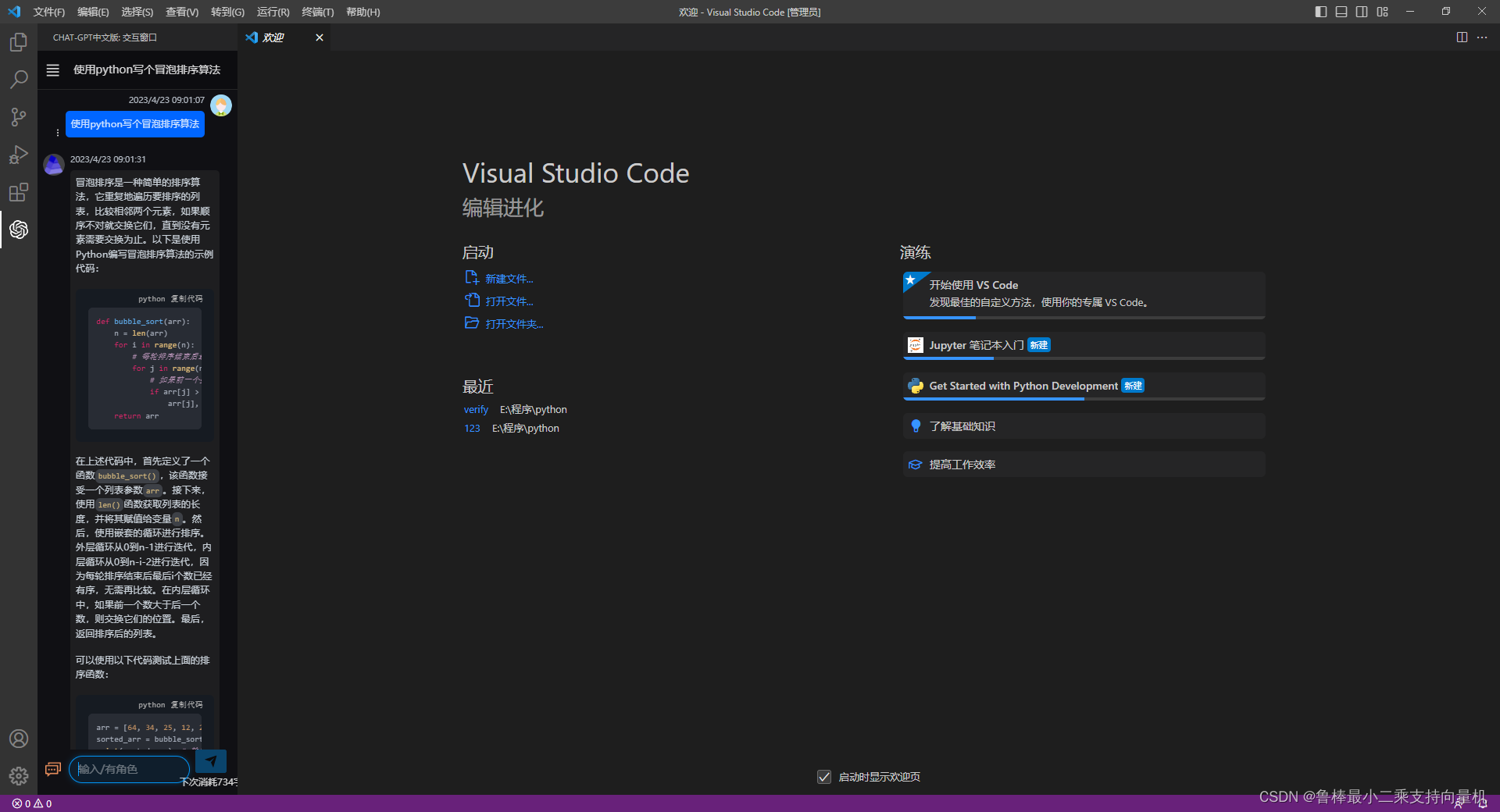
Task: Toggle the bottom panel visibility
Action: [1341, 12]
